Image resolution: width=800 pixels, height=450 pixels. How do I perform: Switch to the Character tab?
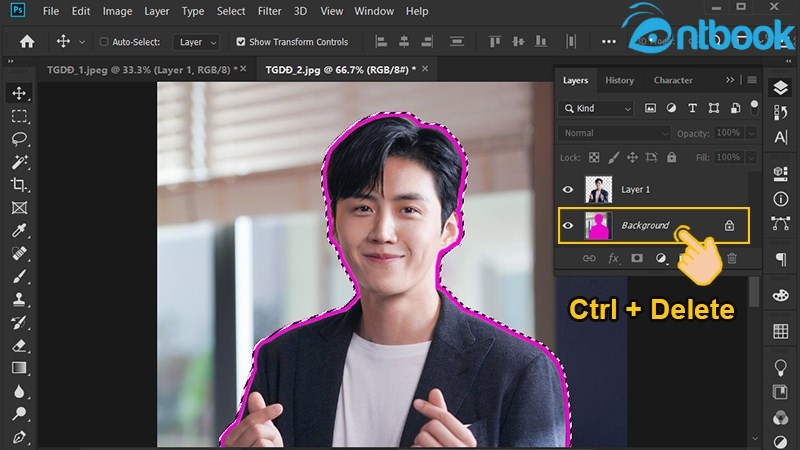tap(673, 80)
